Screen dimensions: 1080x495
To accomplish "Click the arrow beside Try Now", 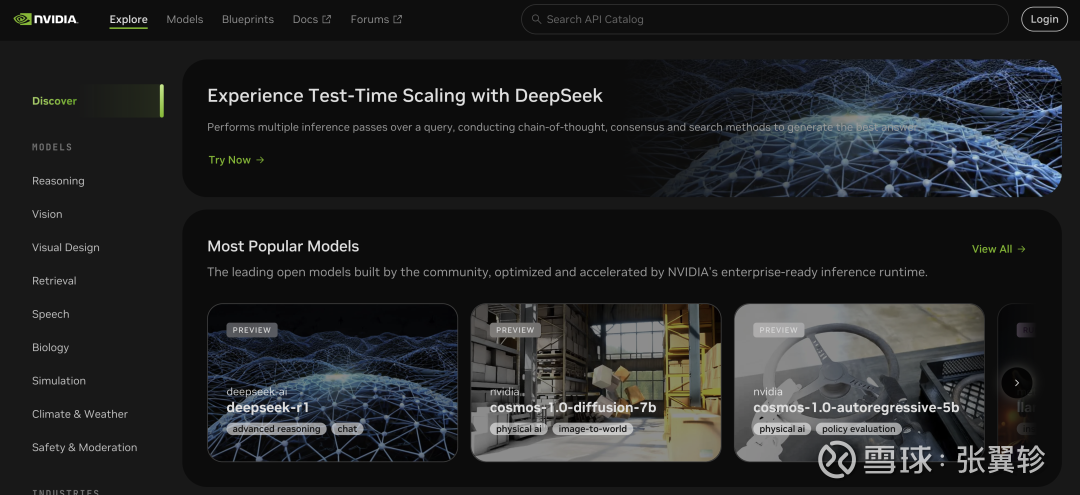I will coord(260,160).
